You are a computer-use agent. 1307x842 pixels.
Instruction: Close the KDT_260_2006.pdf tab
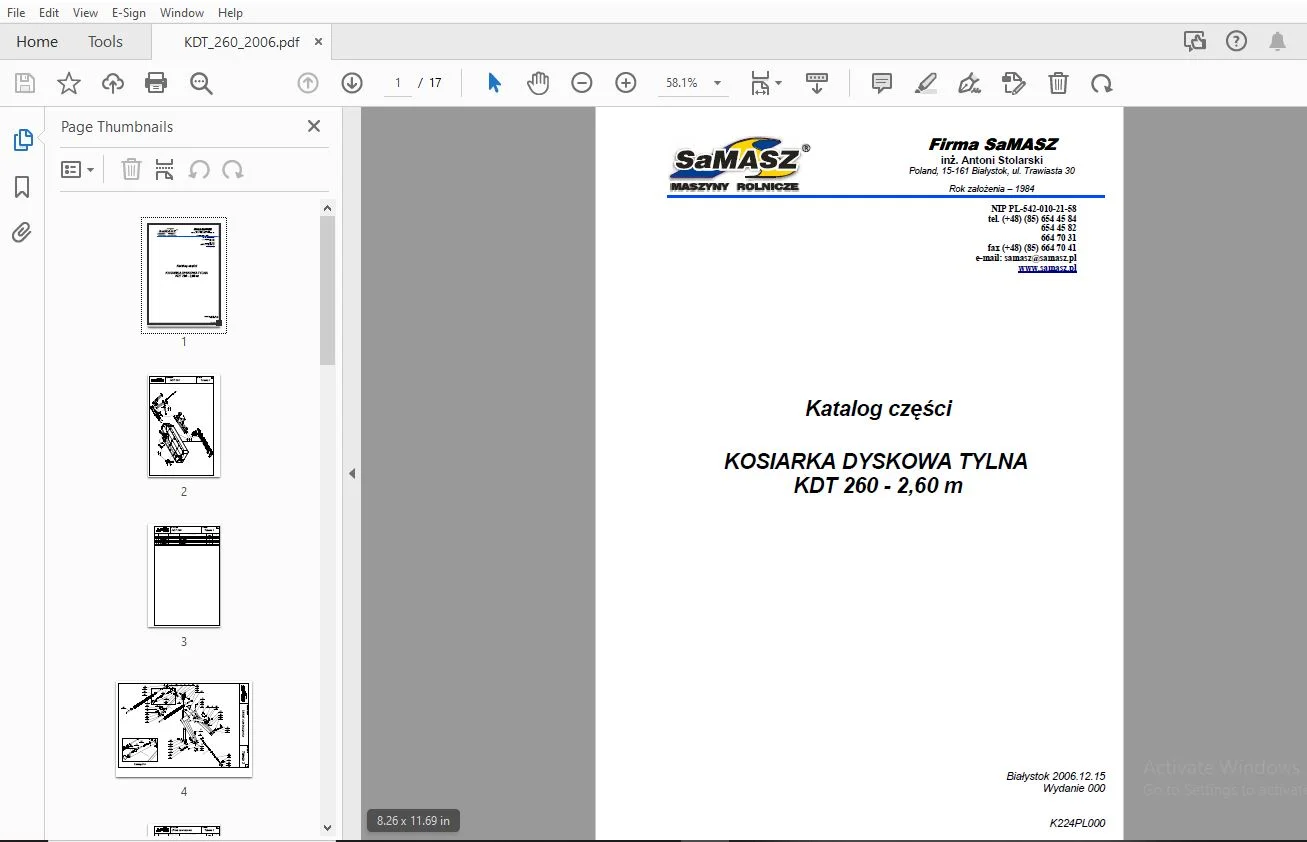point(319,42)
